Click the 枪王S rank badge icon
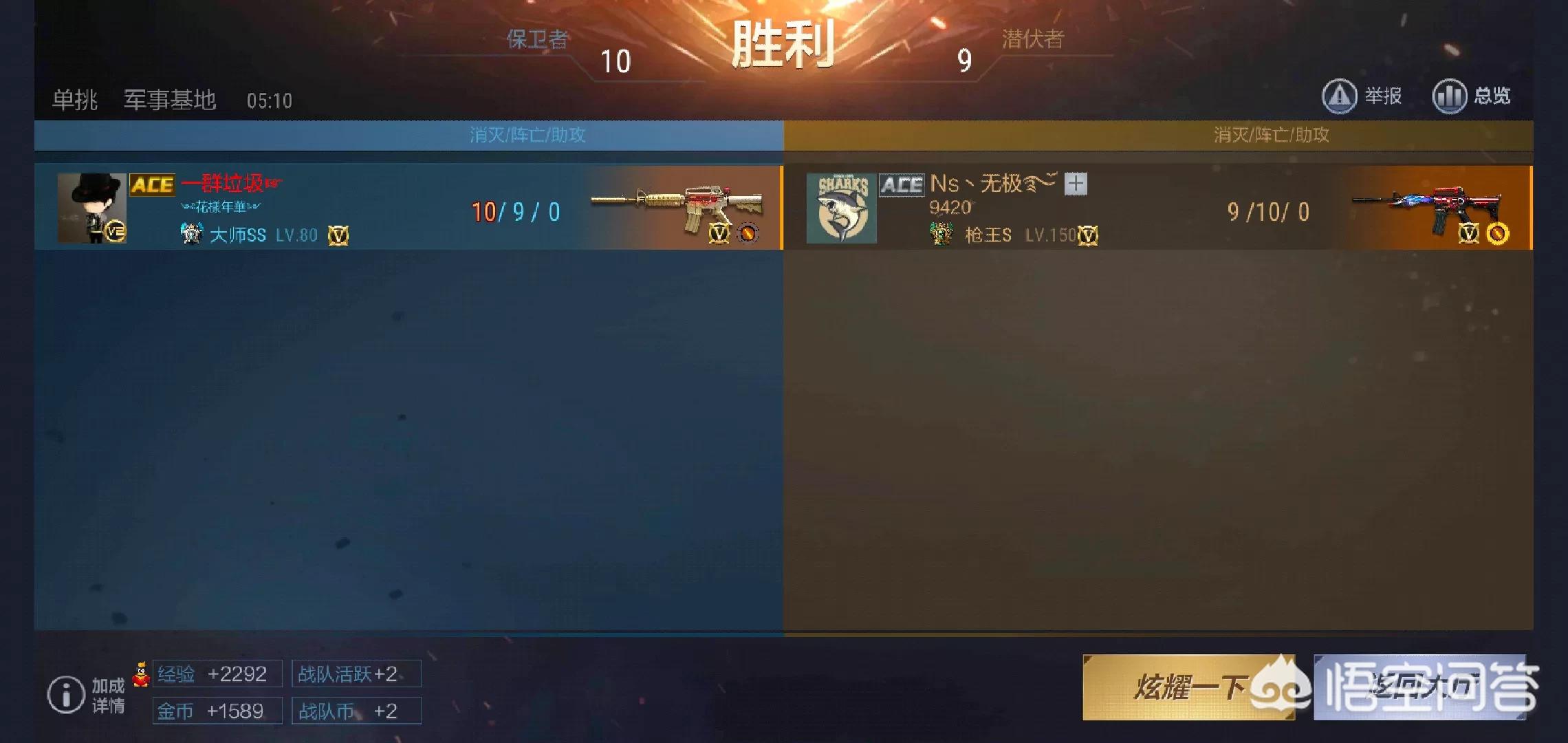The width and height of the screenshot is (1568, 743). [x=941, y=234]
